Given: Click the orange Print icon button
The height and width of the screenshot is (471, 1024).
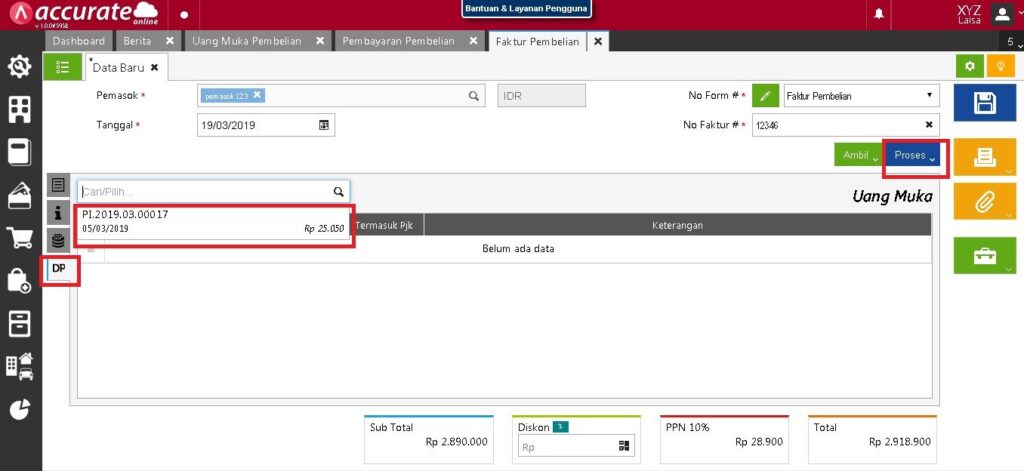Looking at the screenshot, I should [983, 156].
